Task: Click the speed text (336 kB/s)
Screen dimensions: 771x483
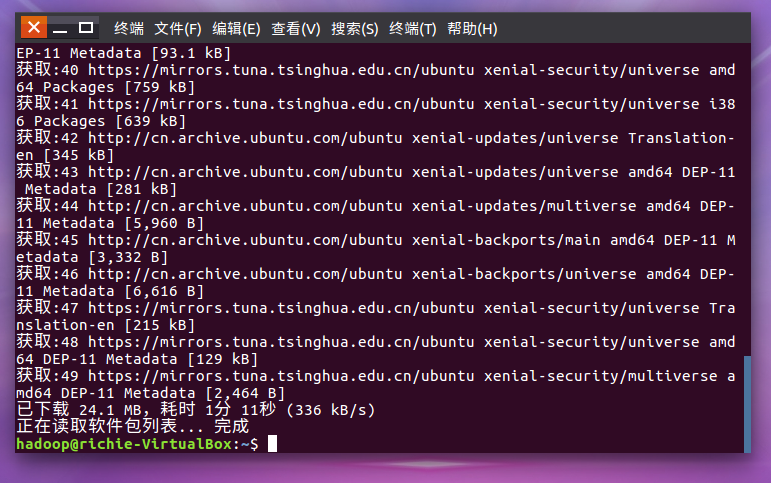Action: pyautogui.click(x=330, y=410)
